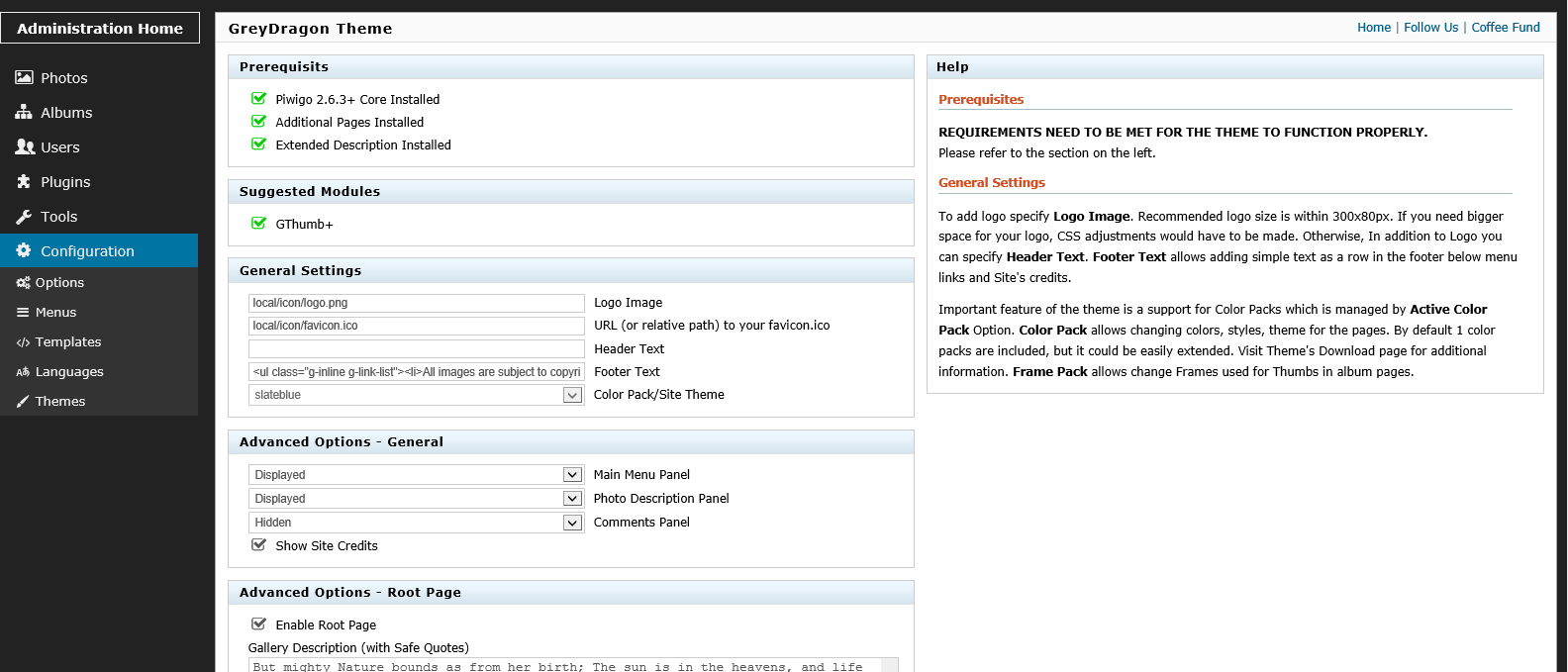Click the Languages icon in submenu

pyautogui.click(x=23, y=372)
